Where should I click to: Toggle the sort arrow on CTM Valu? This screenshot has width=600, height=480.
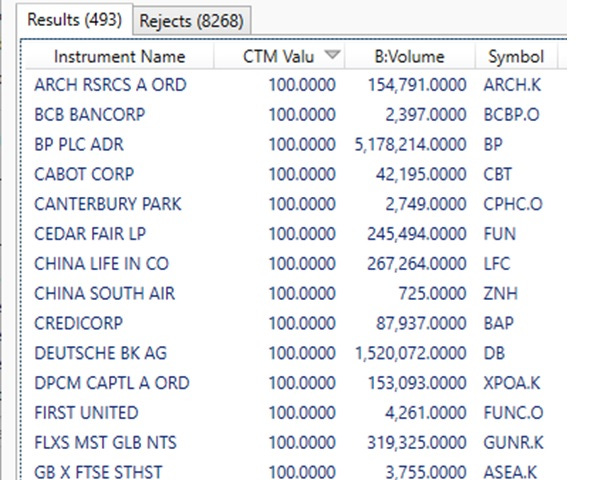pyautogui.click(x=332, y=55)
